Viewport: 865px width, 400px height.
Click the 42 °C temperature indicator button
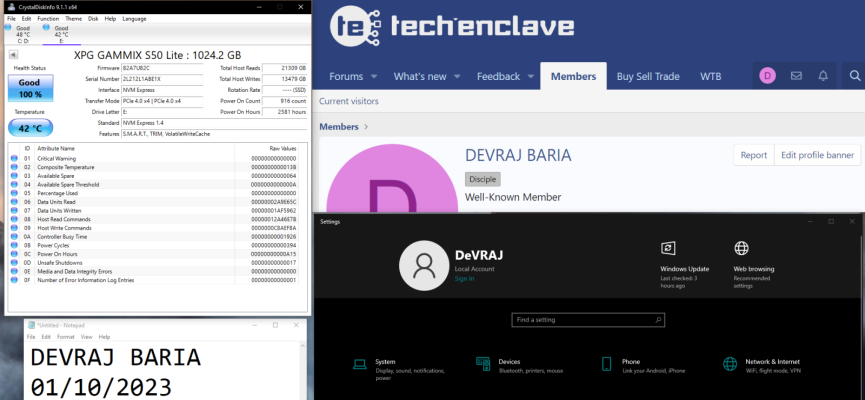[x=30, y=128]
